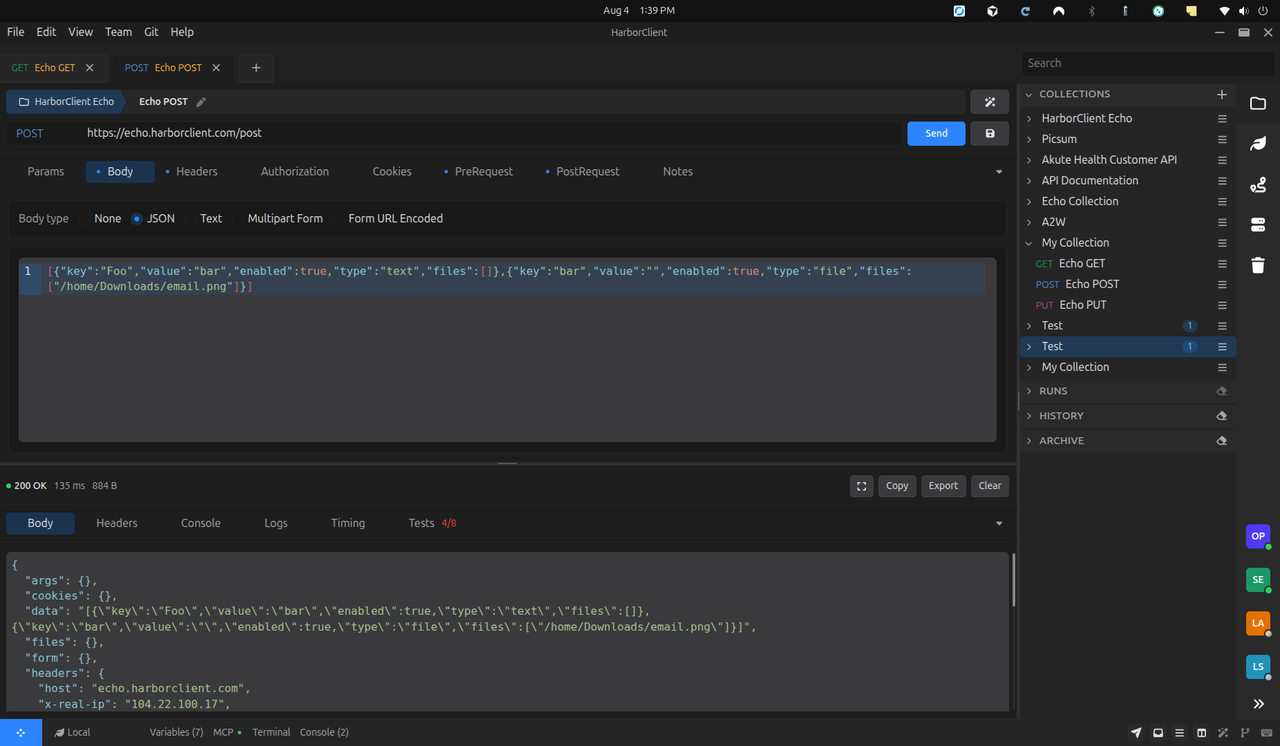
Task: Open the Trash icon in right sidebar
Action: click(x=1258, y=265)
